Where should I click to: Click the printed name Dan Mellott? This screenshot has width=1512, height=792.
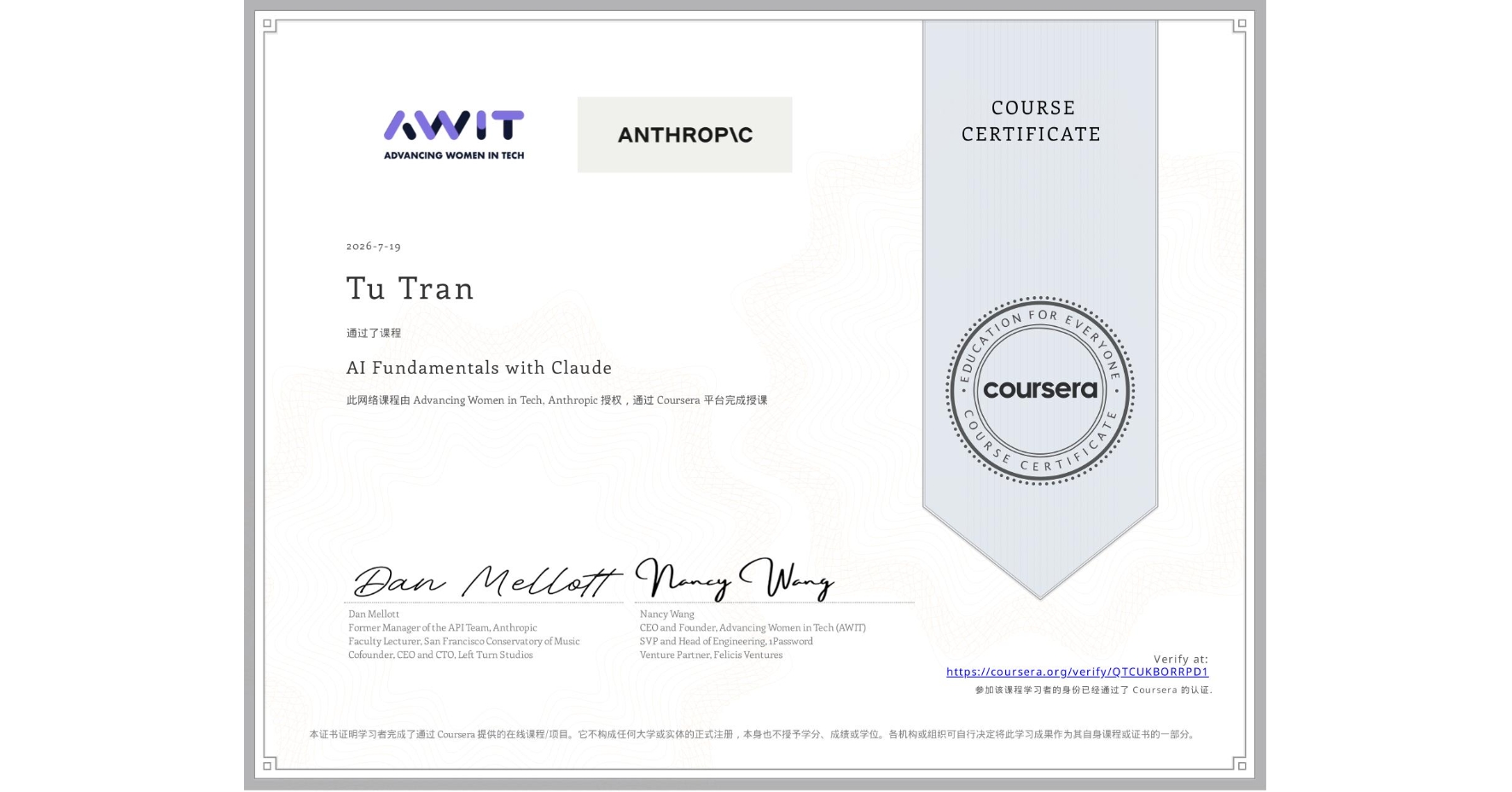pyautogui.click(x=374, y=614)
